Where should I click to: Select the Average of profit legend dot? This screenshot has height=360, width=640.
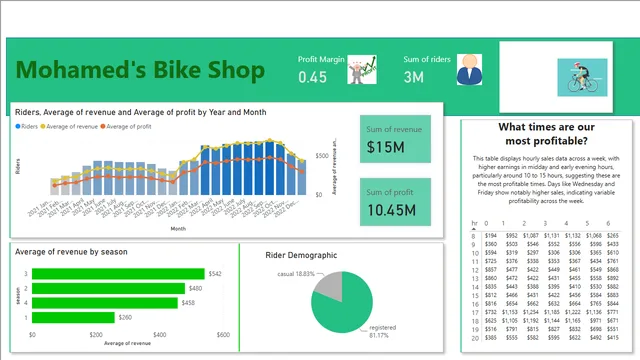point(103,127)
